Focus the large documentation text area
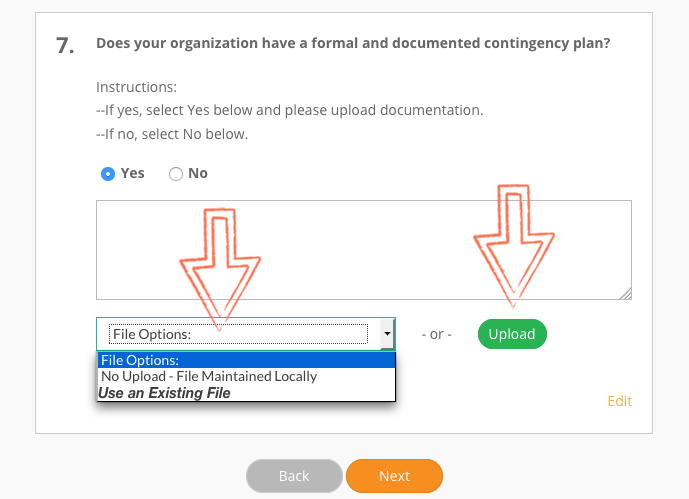Viewport: 689px width, 499px height. pyautogui.click(x=364, y=250)
